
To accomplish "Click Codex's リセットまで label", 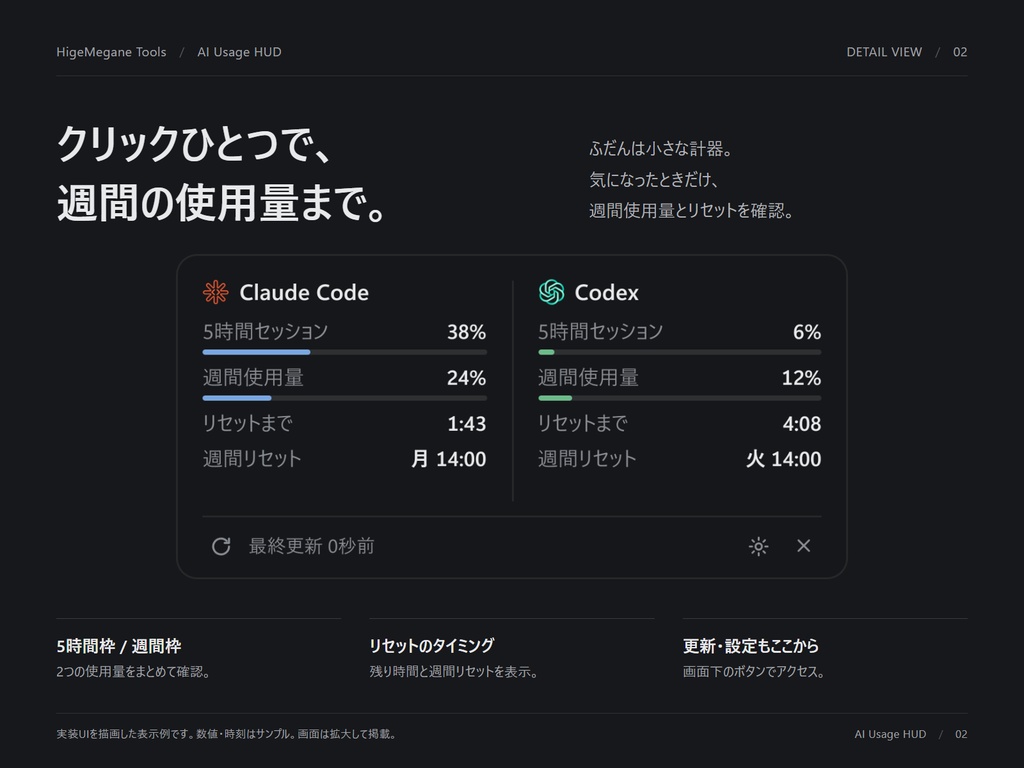I will coord(583,423).
